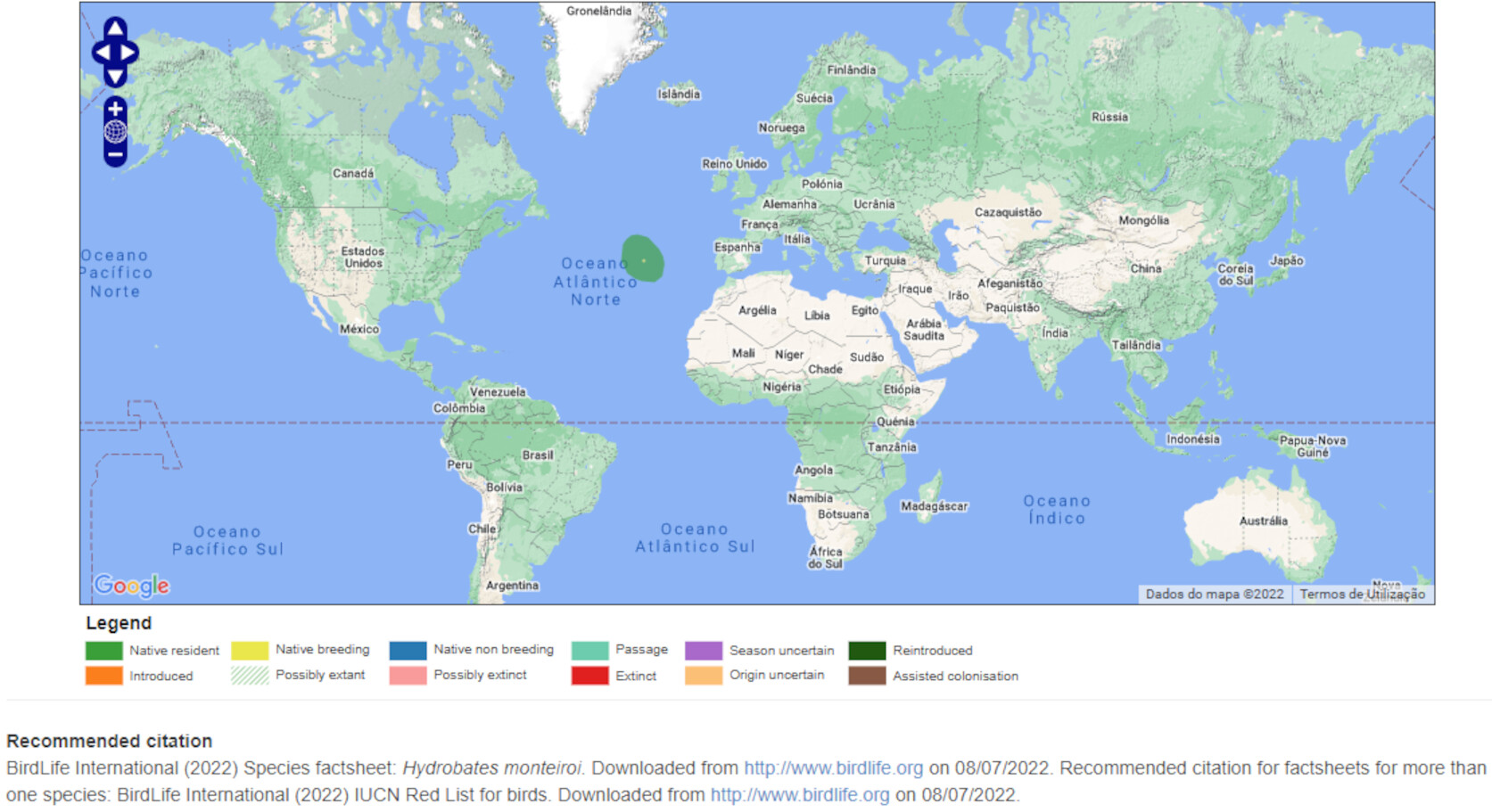The width and height of the screenshot is (1492, 812).
Task: Click the Gronelândia label
Action: pyautogui.click(x=599, y=11)
